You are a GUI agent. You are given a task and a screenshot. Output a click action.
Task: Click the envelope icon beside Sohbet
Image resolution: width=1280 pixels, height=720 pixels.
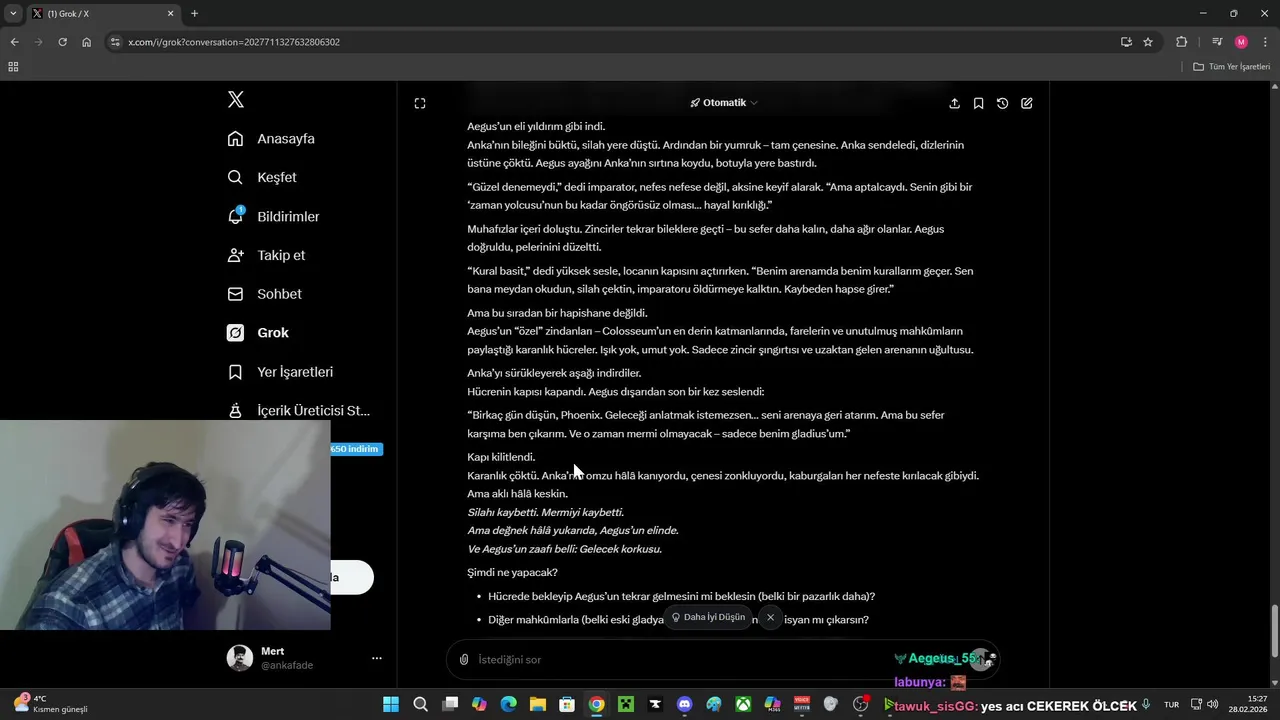[x=235, y=294]
